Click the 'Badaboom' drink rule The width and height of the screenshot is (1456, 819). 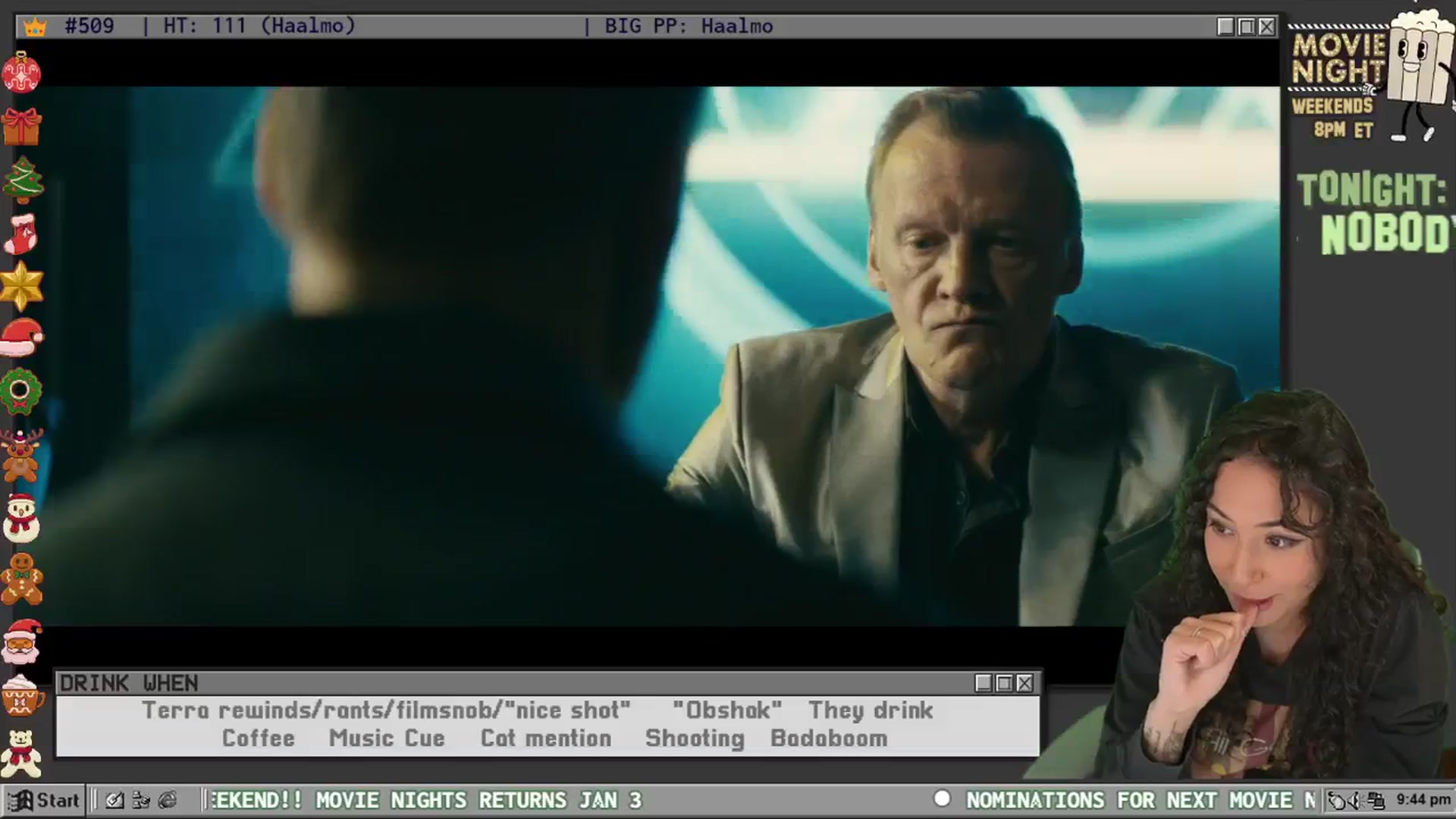tap(829, 739)
